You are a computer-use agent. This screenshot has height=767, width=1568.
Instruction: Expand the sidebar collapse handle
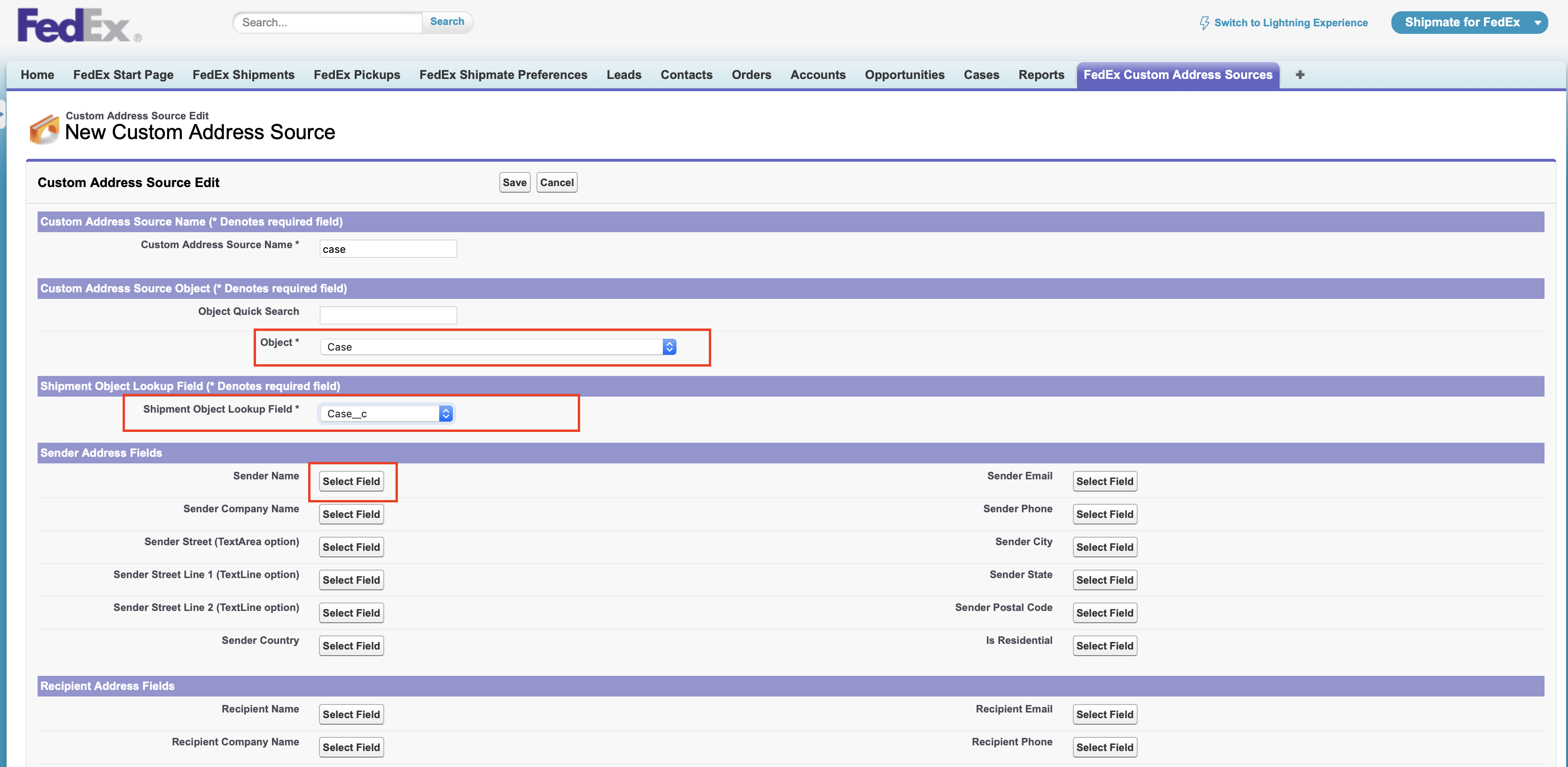[2, 114]
